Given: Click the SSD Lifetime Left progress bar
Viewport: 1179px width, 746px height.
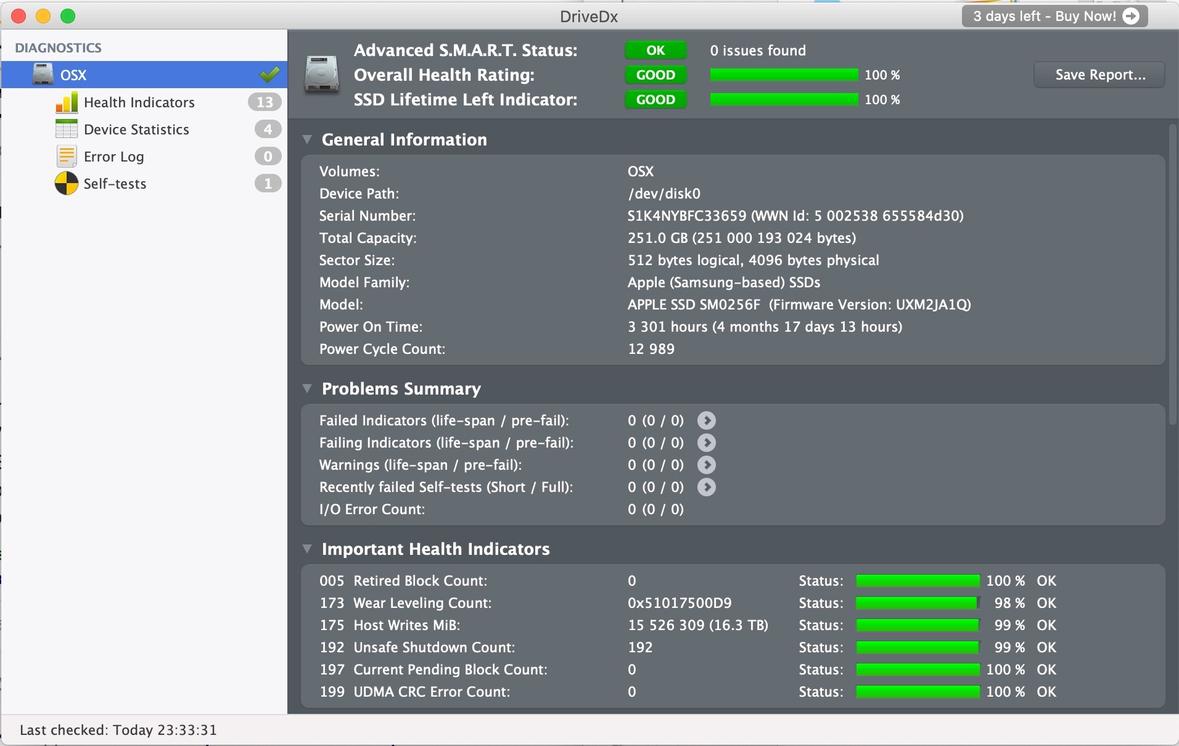Looking at the screenshot, I should point(783,99).
